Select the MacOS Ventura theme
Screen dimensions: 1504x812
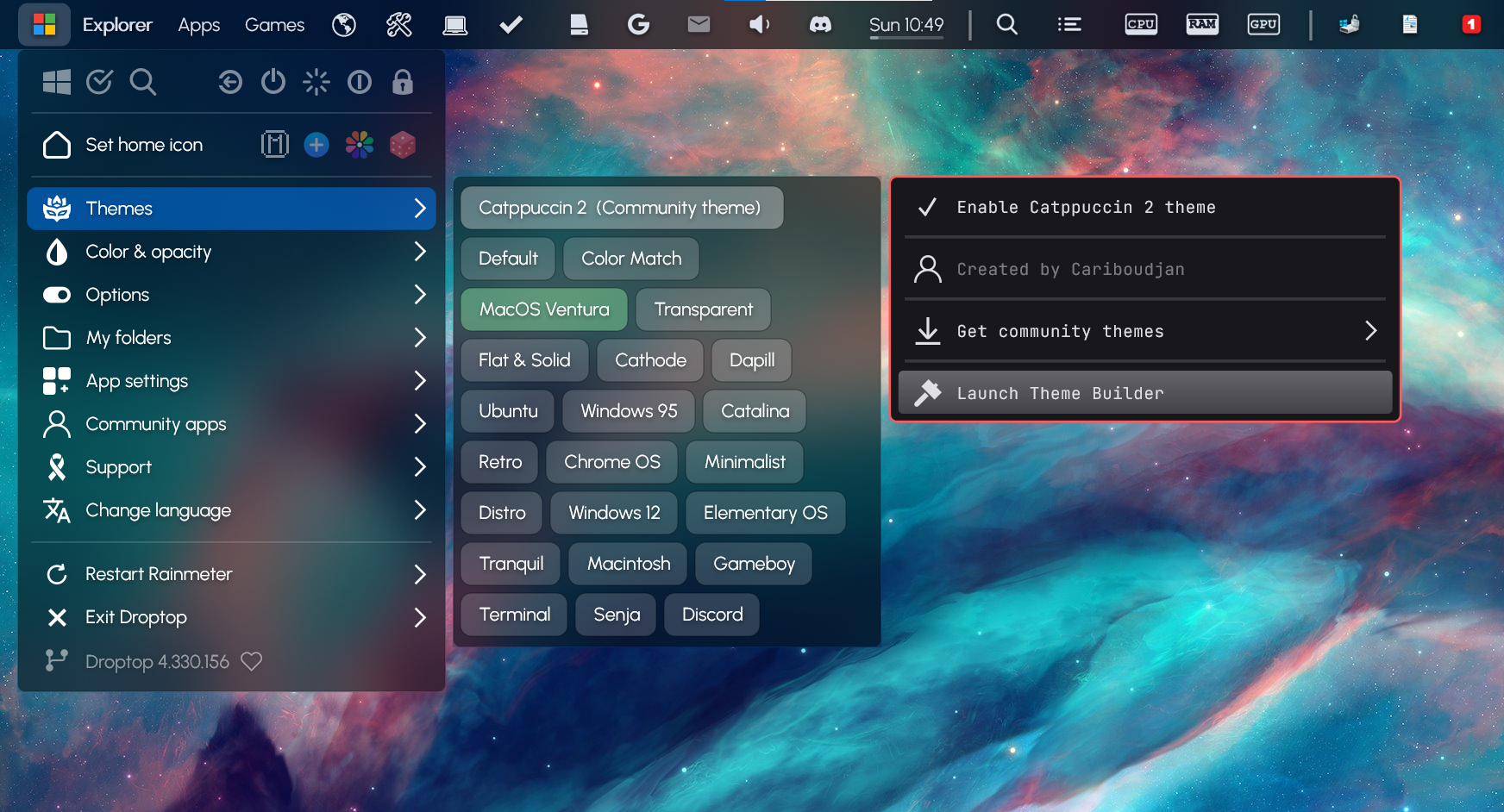click(x=543, y=309)
